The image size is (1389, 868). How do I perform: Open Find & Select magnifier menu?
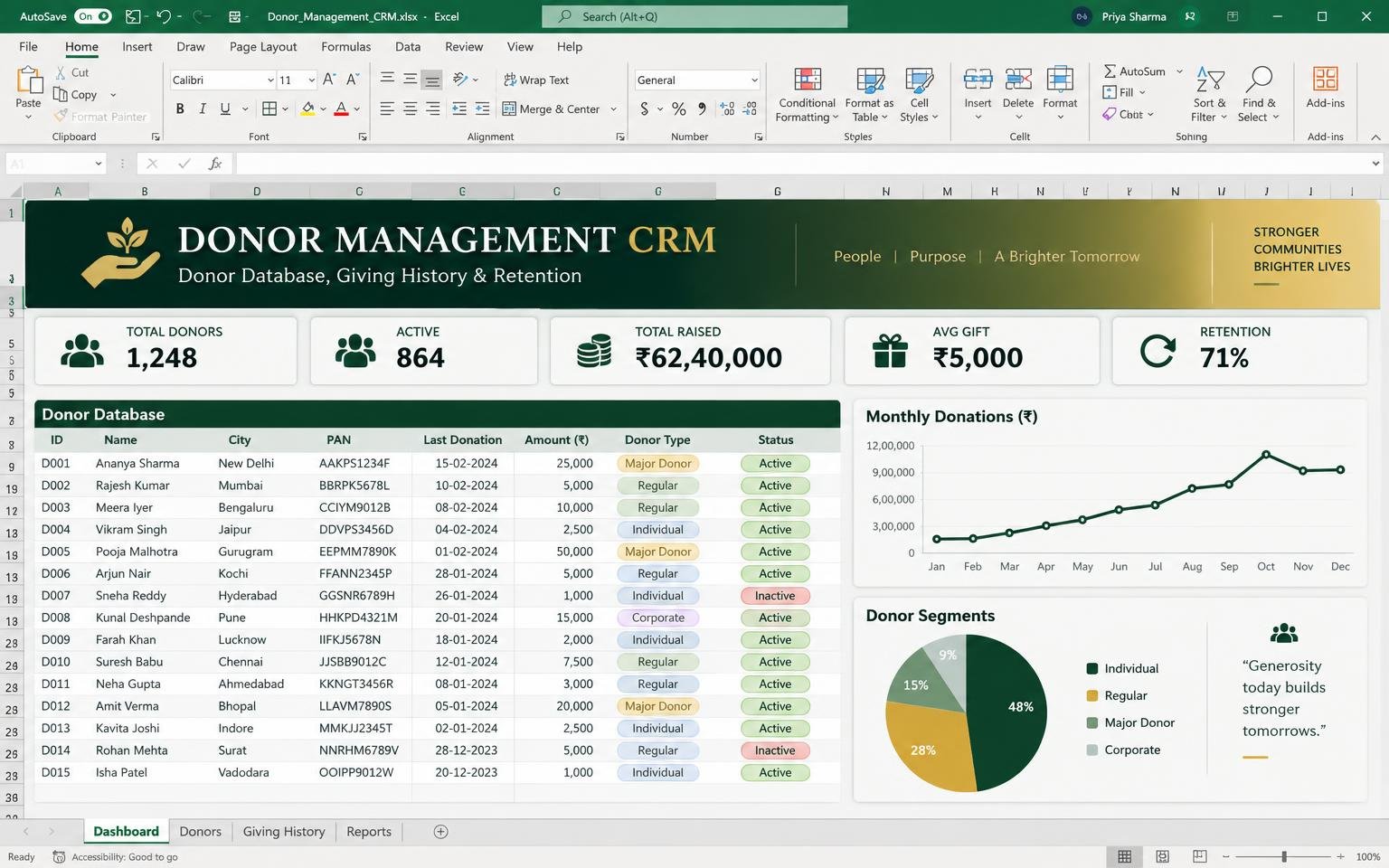point(1258,94)
